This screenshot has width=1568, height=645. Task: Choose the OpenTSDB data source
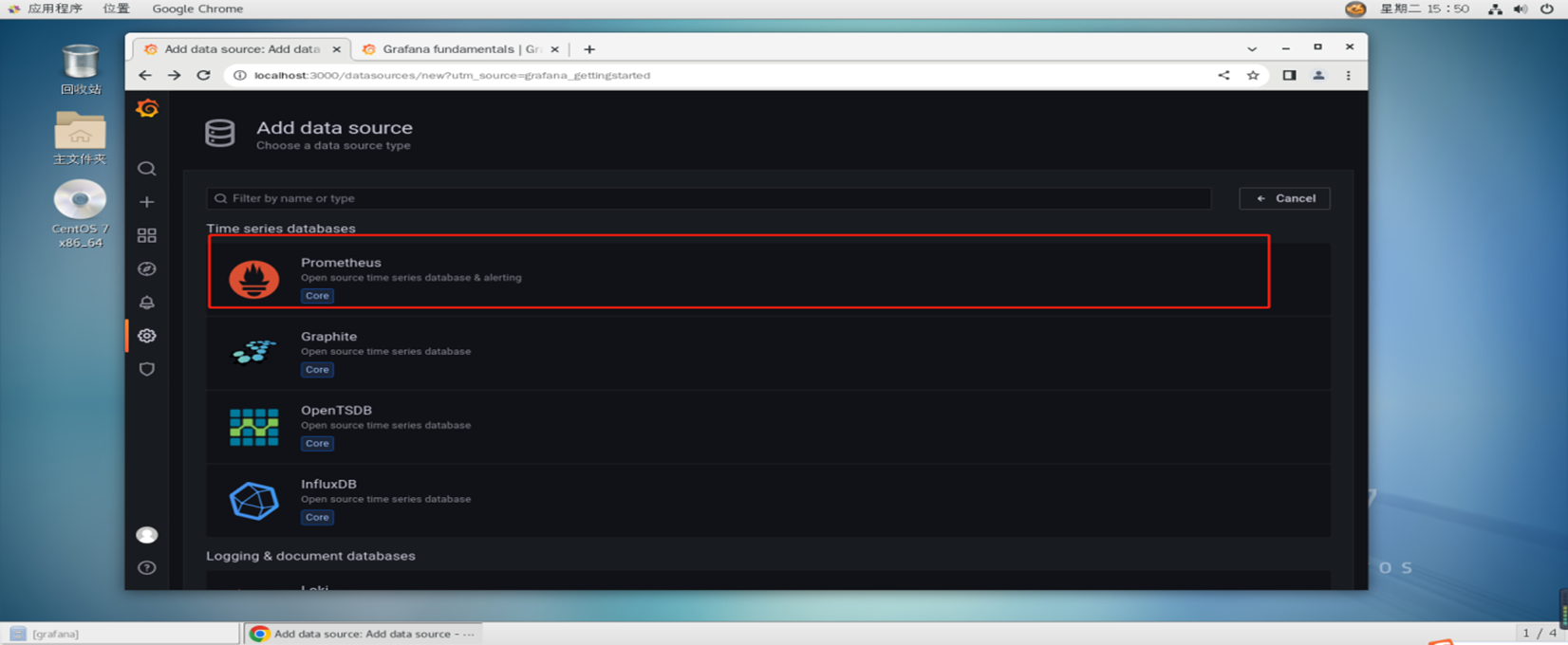tap(768, 427)
